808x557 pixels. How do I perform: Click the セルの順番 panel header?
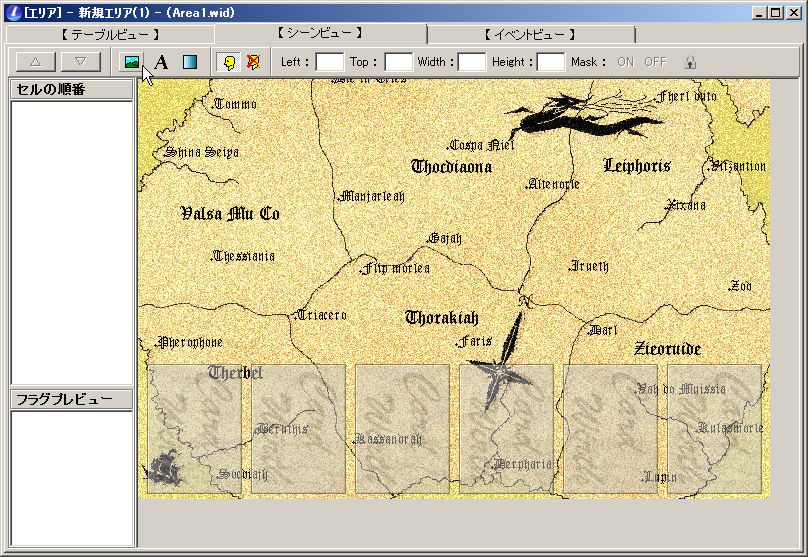pyautogui.click(x=72, y=89)
